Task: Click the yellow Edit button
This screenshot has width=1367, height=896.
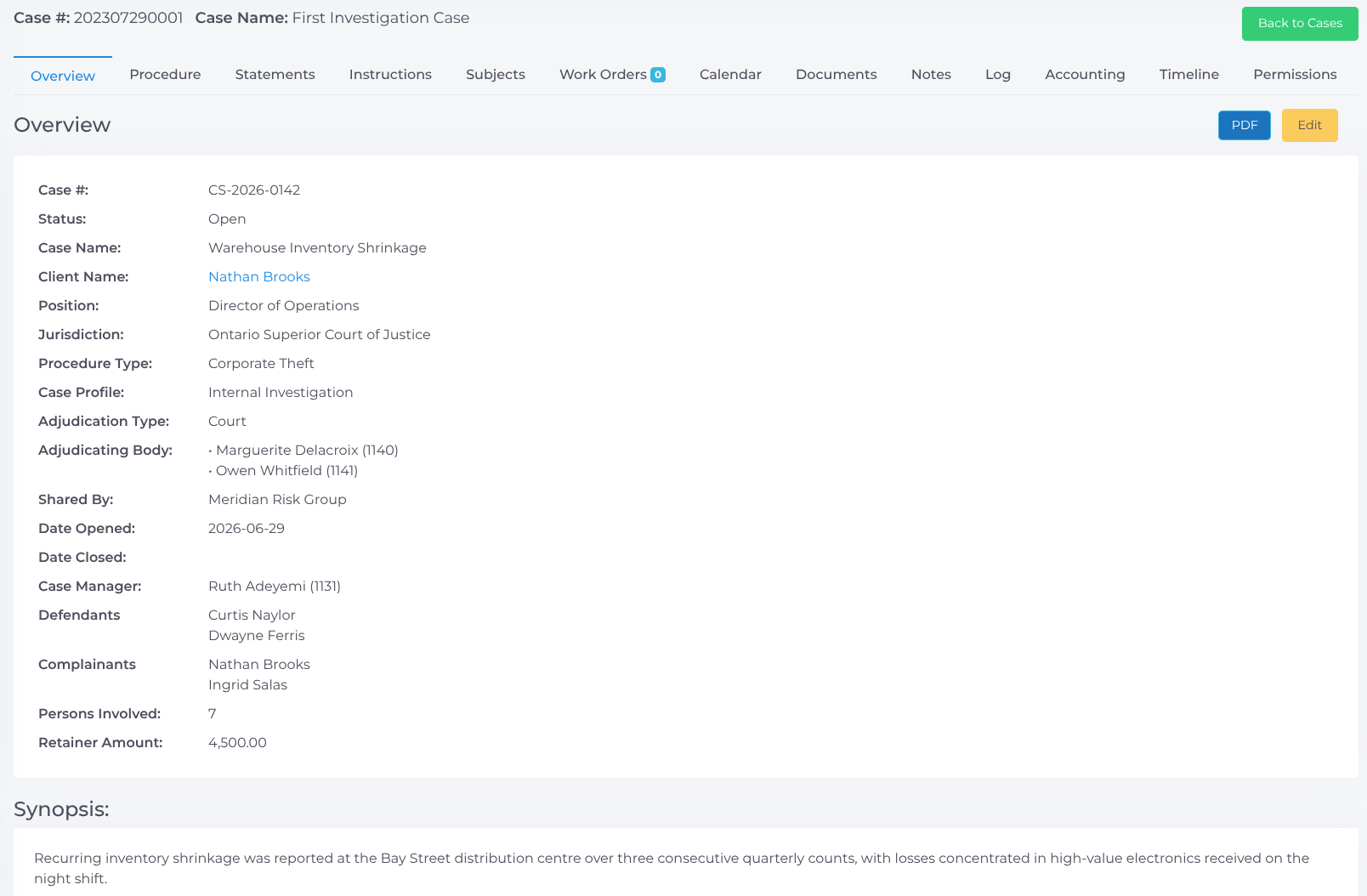Action: click(x=1309, y=125)
